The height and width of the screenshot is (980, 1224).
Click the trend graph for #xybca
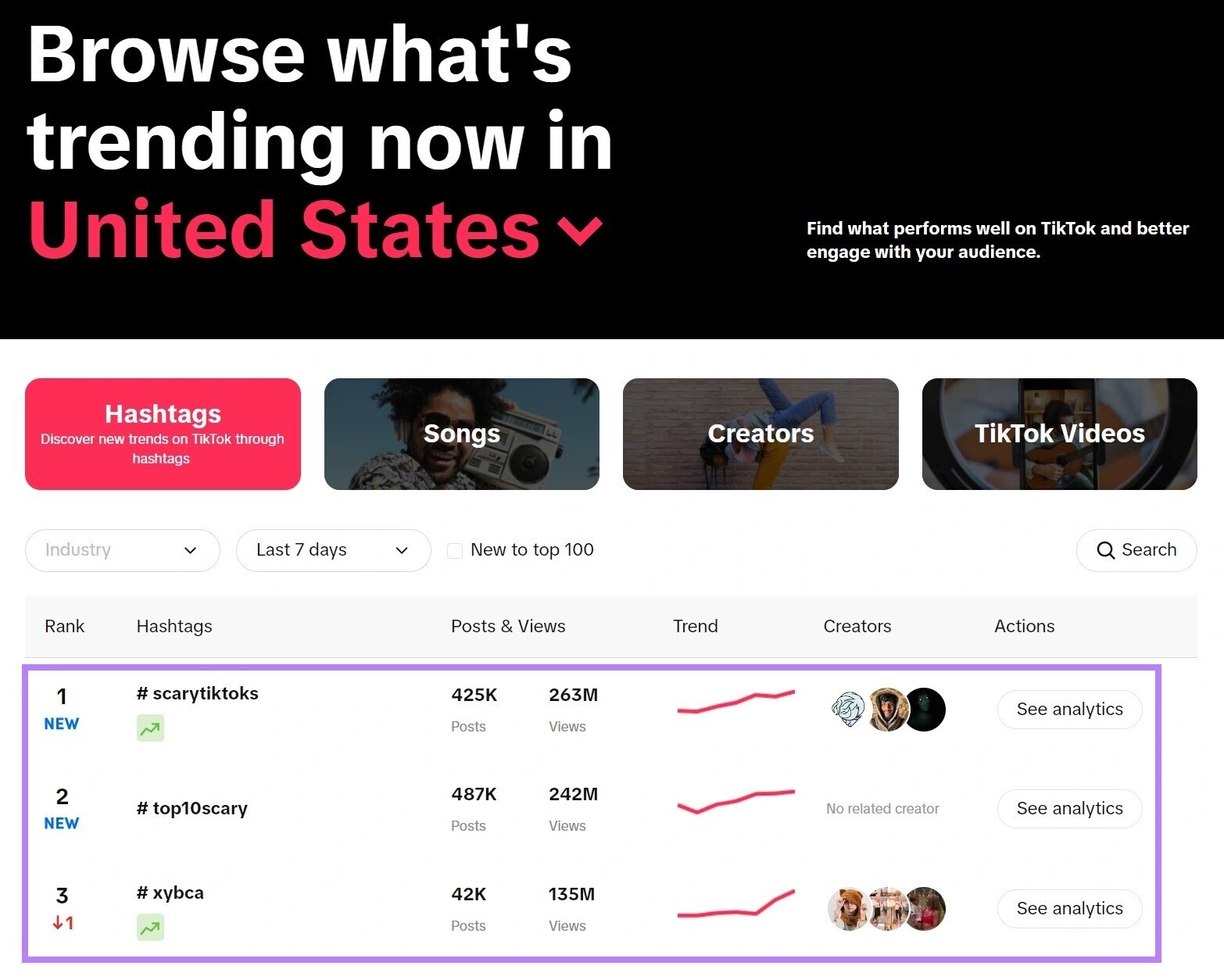pyautogui.click(x=735, y=909)
